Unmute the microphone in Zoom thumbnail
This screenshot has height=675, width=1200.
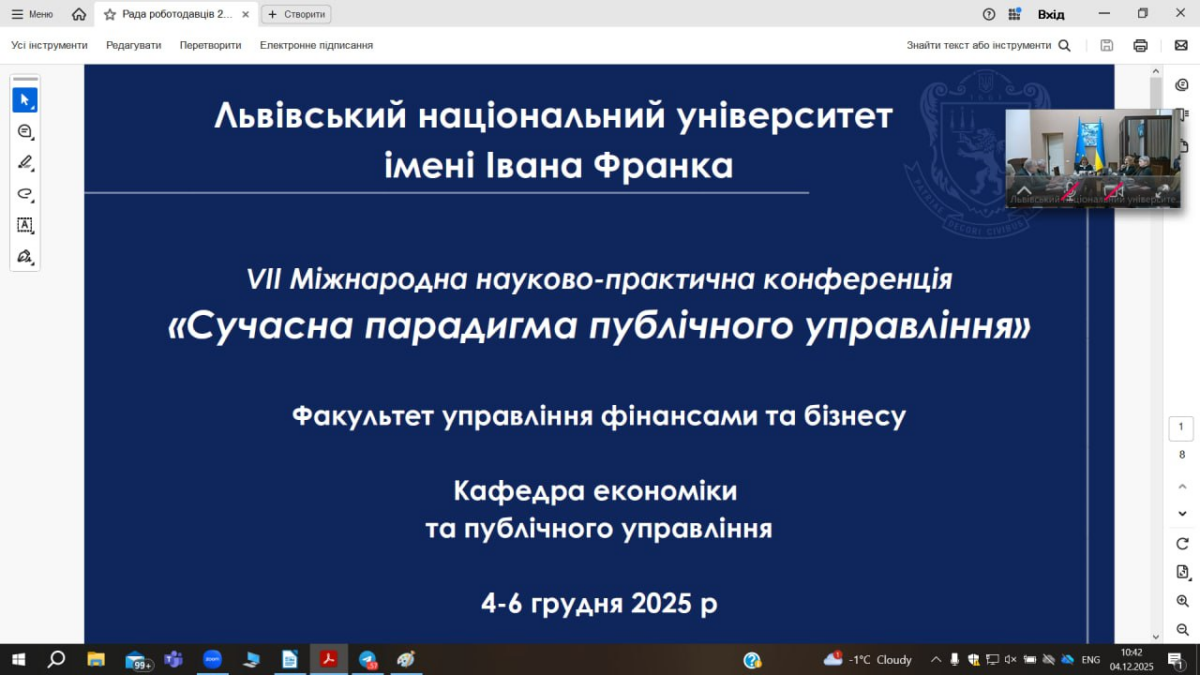[1070, 190]
